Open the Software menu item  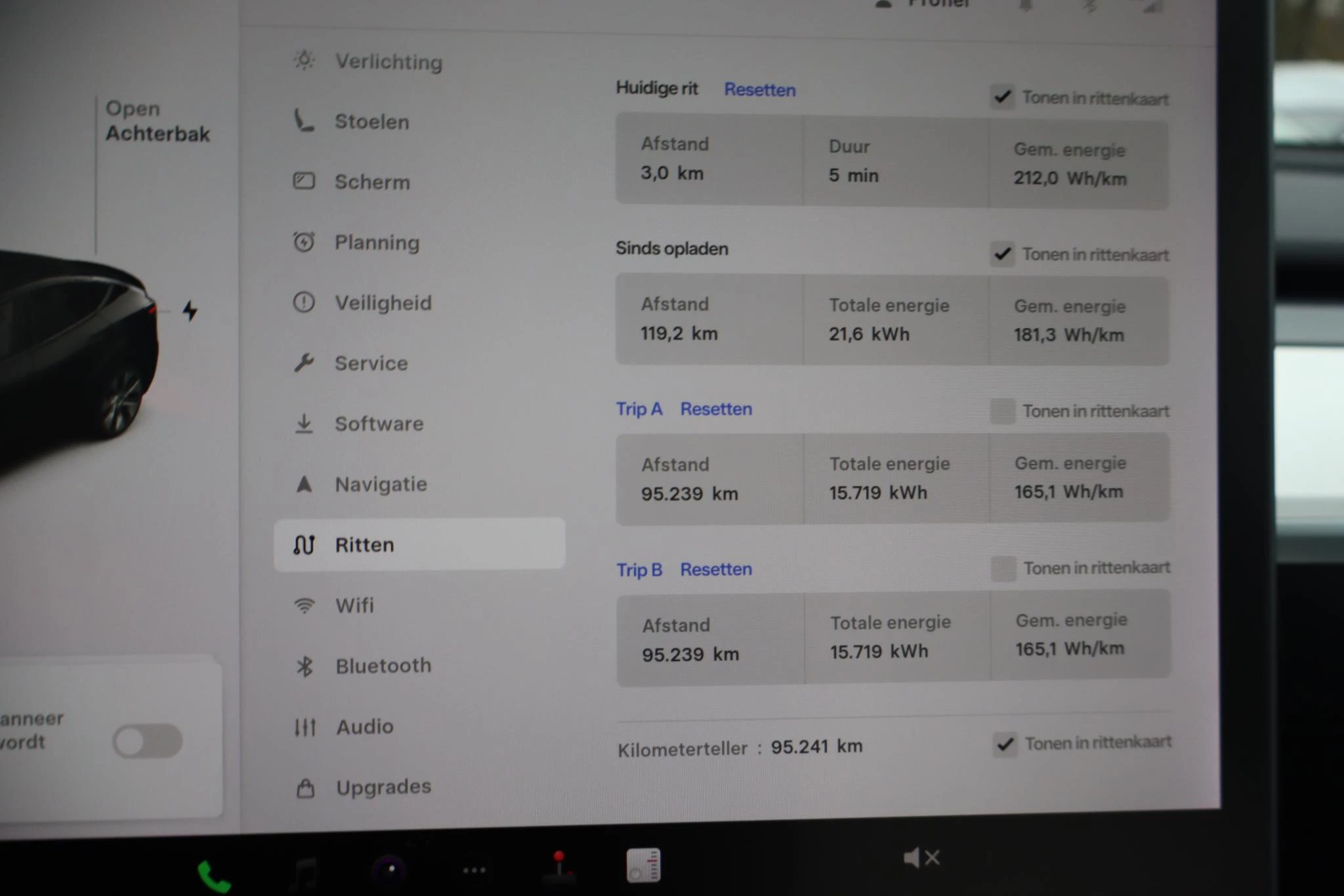coord(379,424)
